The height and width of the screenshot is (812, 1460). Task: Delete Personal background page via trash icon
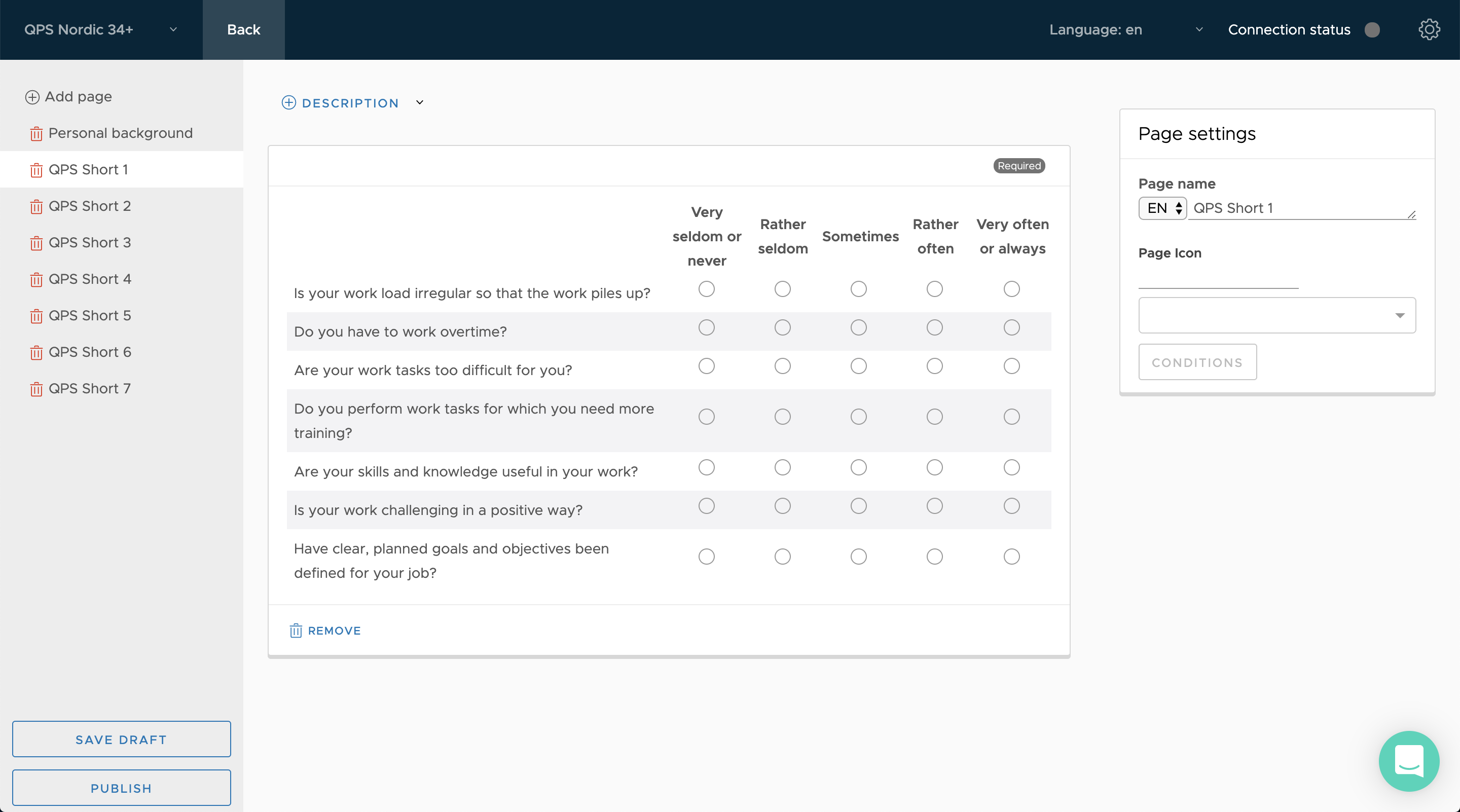(x=36, y=134)
